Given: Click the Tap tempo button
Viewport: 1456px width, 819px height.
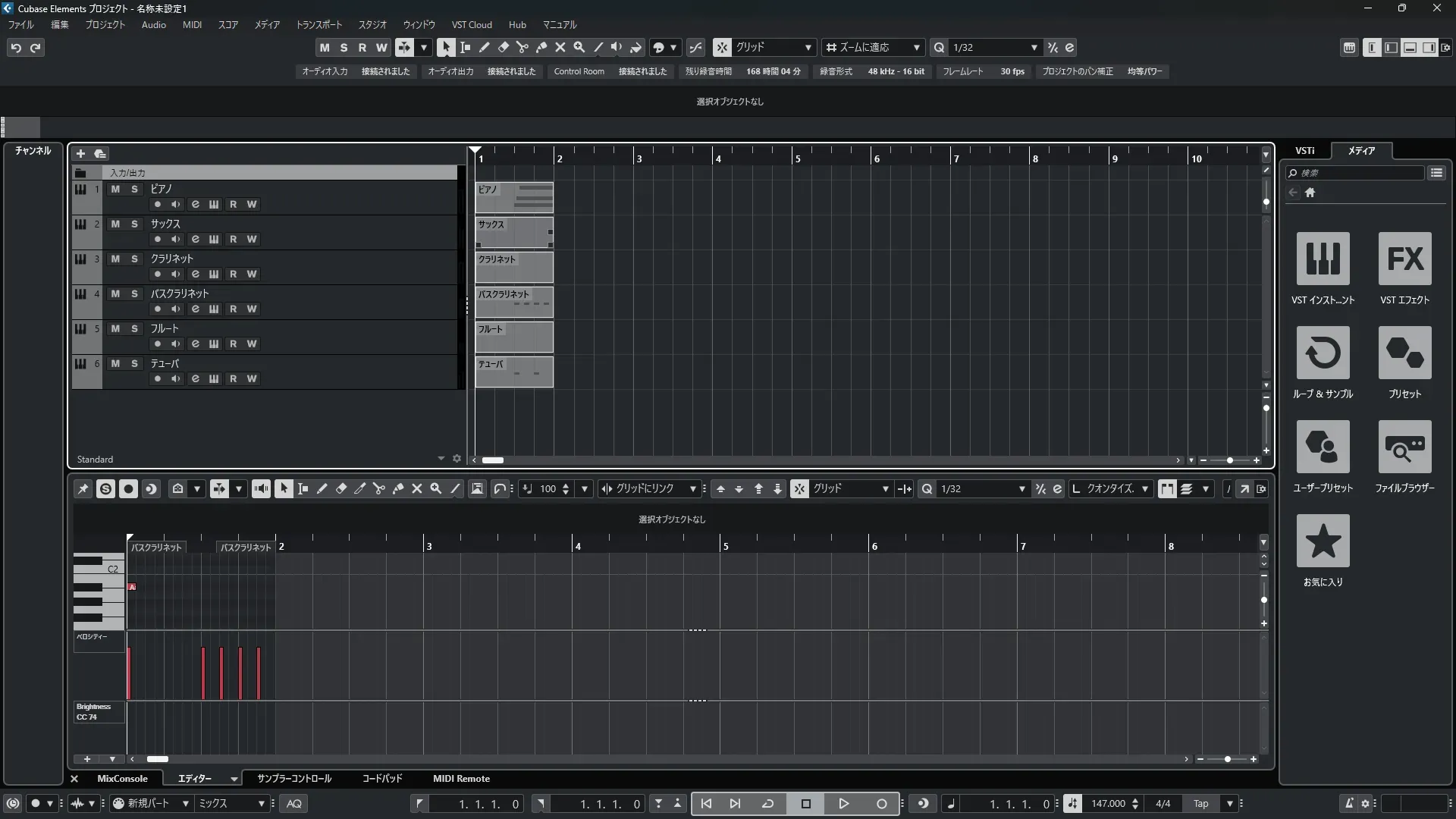Looking at the screenshot, I should tap(1201, 804).
